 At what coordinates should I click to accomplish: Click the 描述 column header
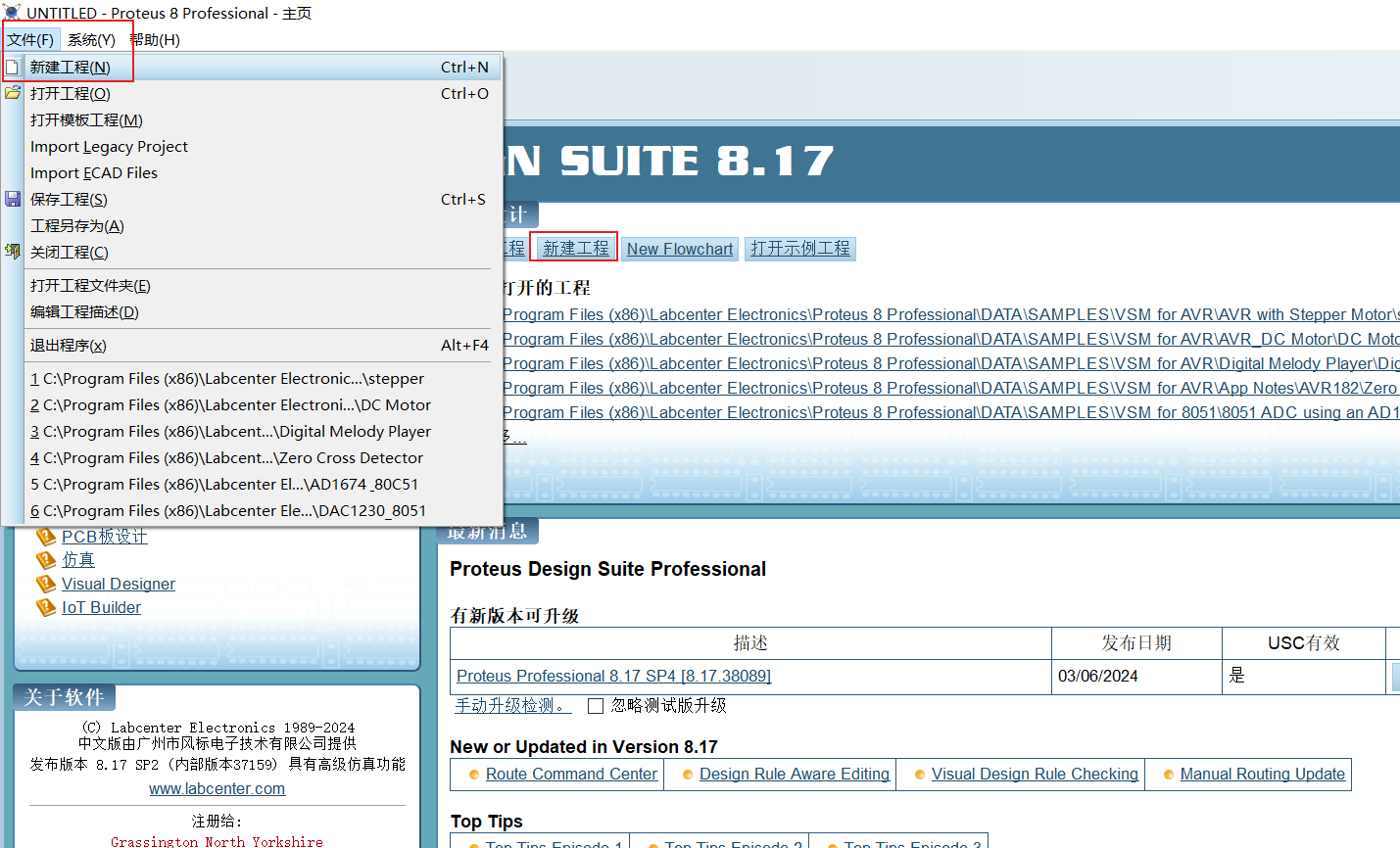[750, 643]
